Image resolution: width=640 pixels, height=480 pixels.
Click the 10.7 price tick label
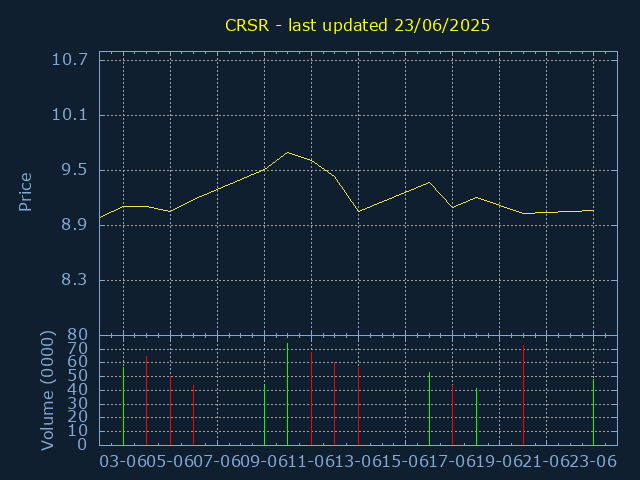(x=69, y=60)
